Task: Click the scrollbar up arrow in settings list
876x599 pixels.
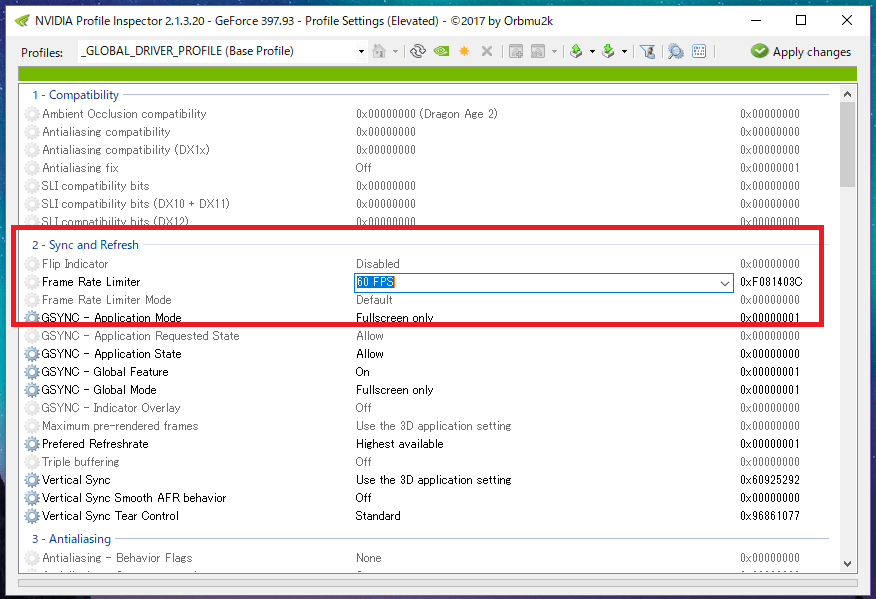Action: coord(848,94)
